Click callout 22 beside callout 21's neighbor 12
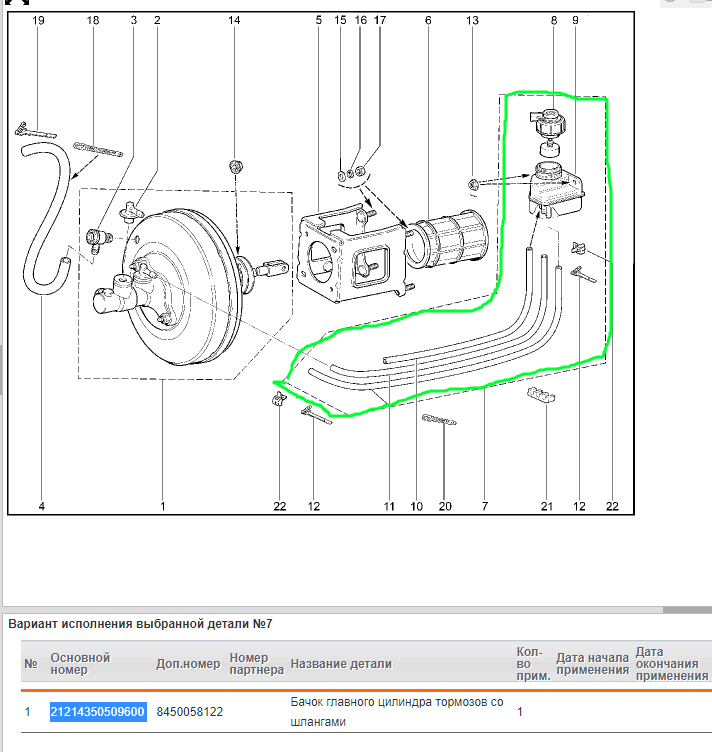 612,506
